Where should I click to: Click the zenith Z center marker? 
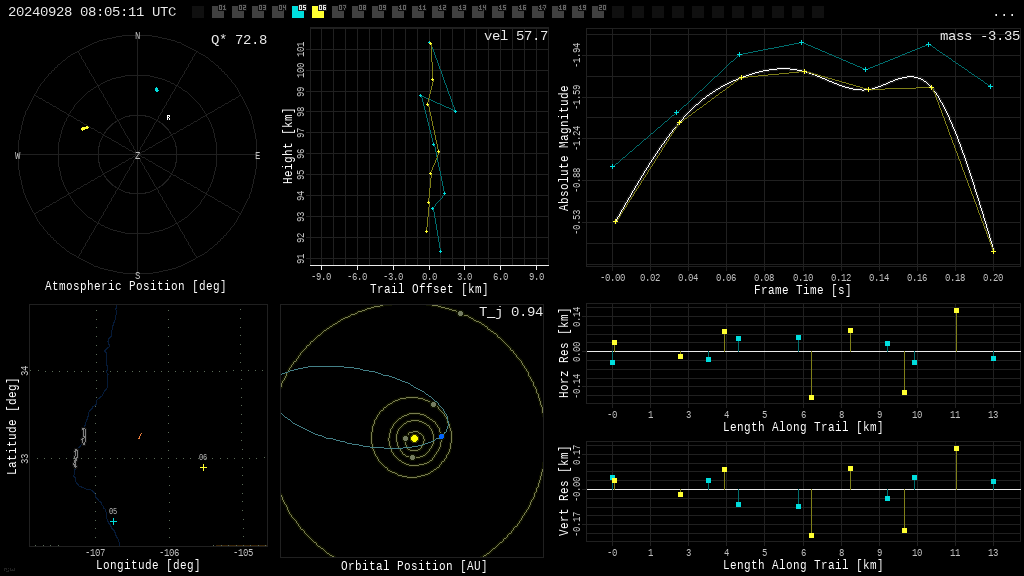pyautogui.click(x=137, y=156)
